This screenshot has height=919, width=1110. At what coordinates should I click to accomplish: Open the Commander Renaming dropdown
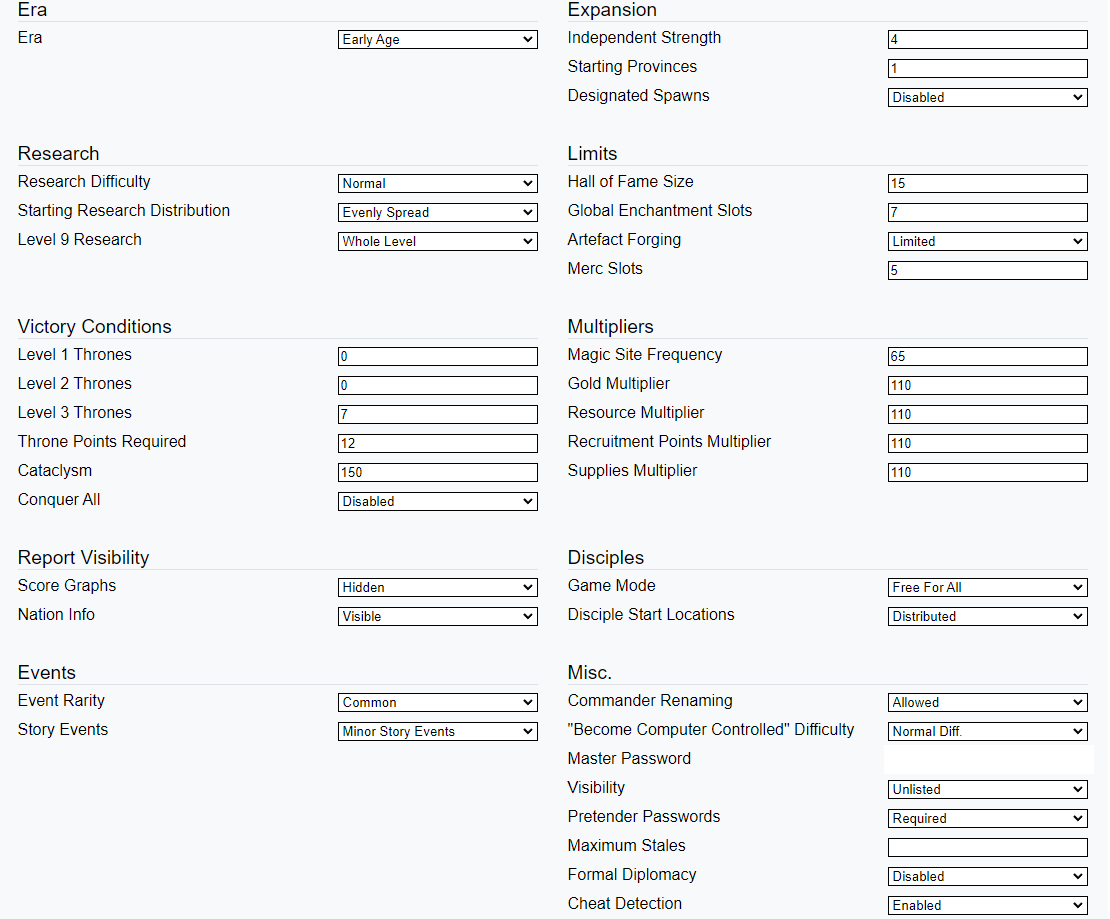point(988,702)
